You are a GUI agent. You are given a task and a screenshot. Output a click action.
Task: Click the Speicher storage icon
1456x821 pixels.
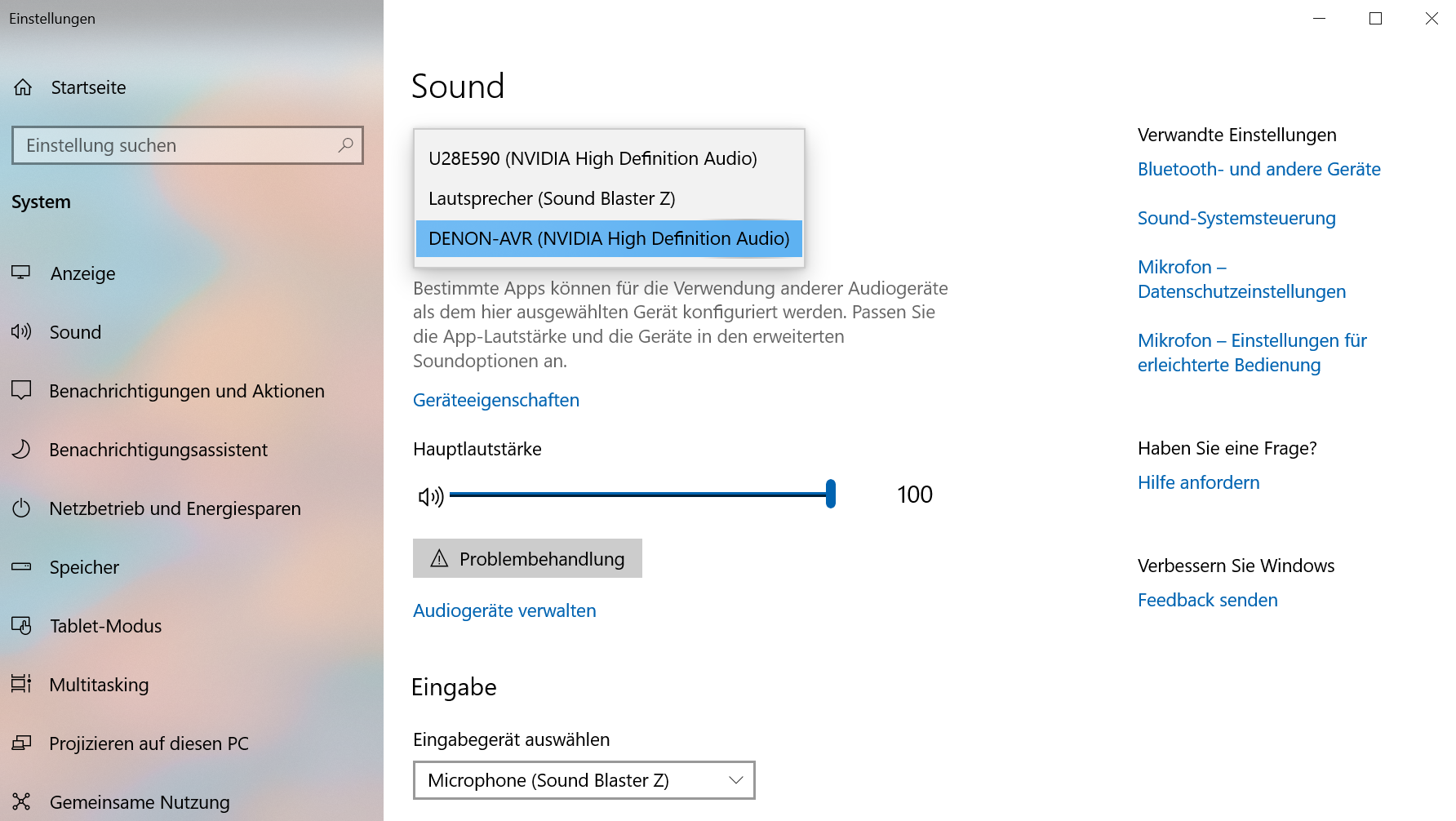click(21, 566)
